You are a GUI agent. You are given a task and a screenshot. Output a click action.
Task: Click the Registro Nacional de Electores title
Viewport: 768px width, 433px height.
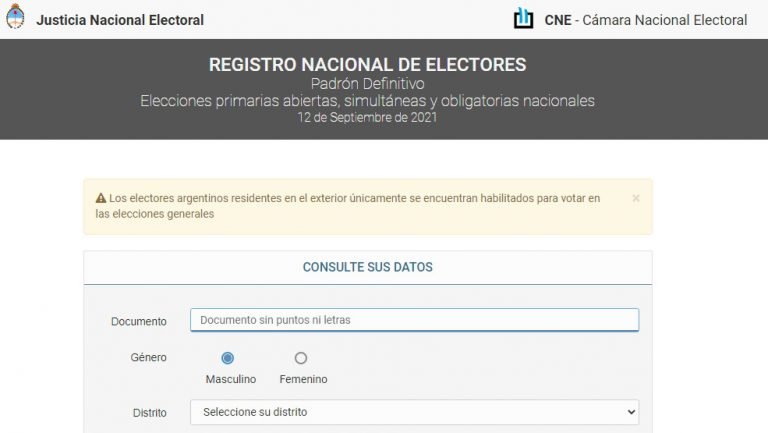coord(367,65)
